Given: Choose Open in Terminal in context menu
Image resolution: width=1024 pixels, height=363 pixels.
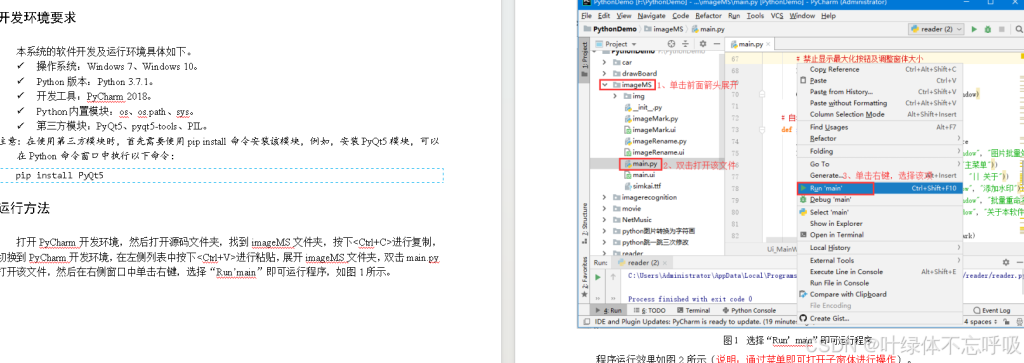Looking at the screenshot, I should point(881,234).
